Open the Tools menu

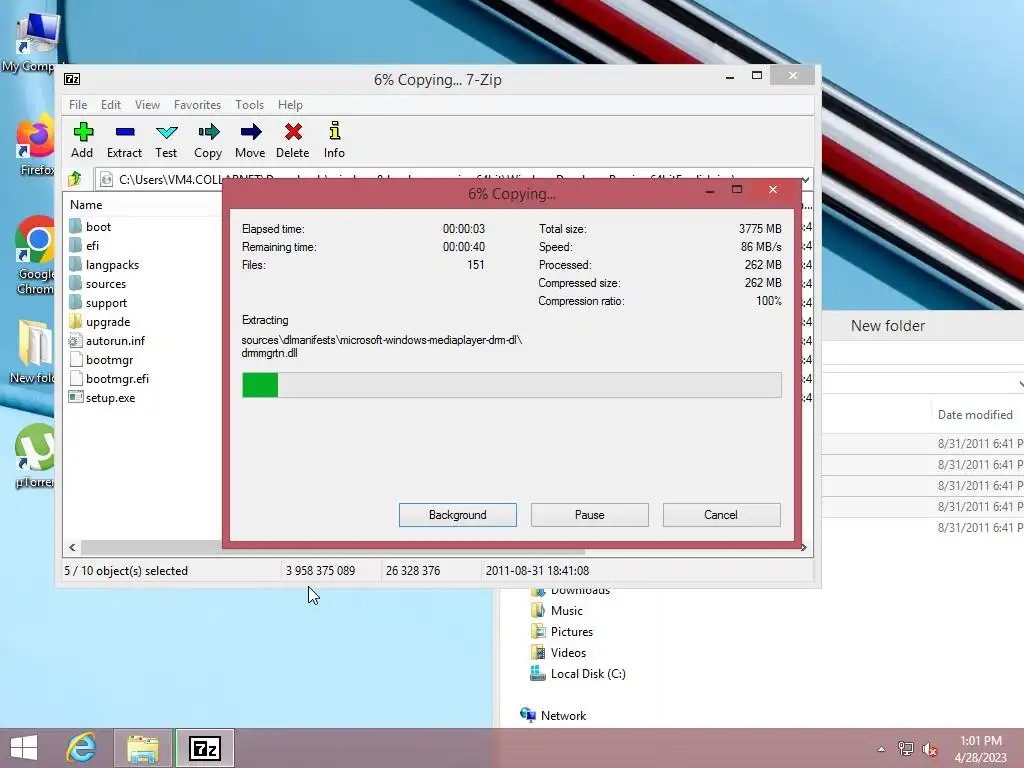[x=249, y=104]
